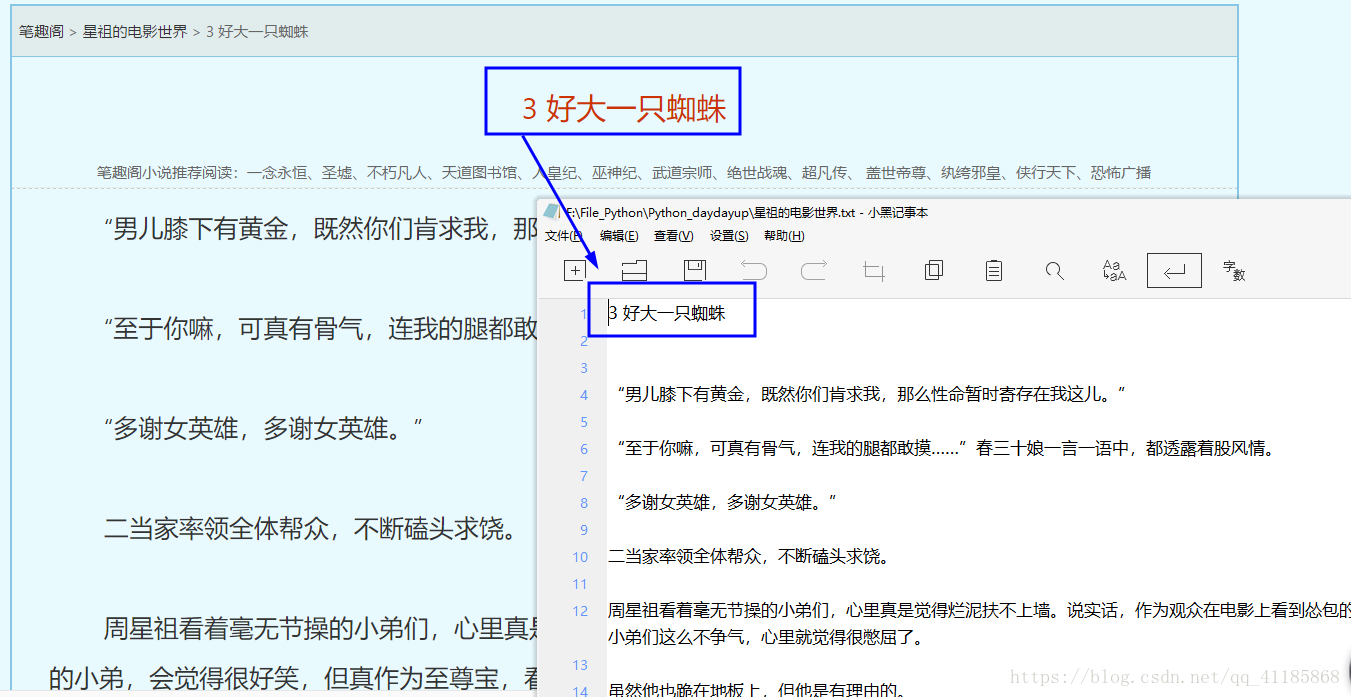1351x697 pixels.
Task: Click notepad line 12 beginning 周星祖看着毫无节操
Action: coord(979,611)
